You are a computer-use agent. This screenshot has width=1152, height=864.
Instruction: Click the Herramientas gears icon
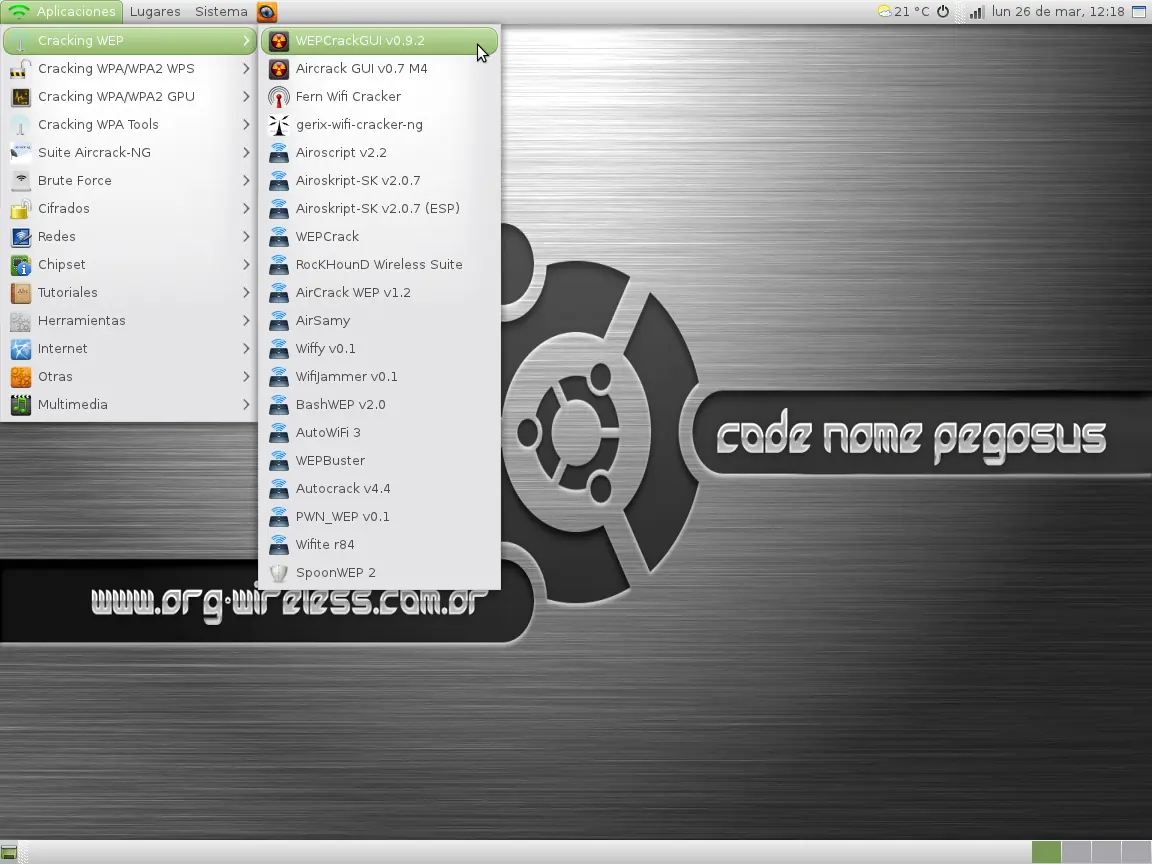(x=21, y=320)
